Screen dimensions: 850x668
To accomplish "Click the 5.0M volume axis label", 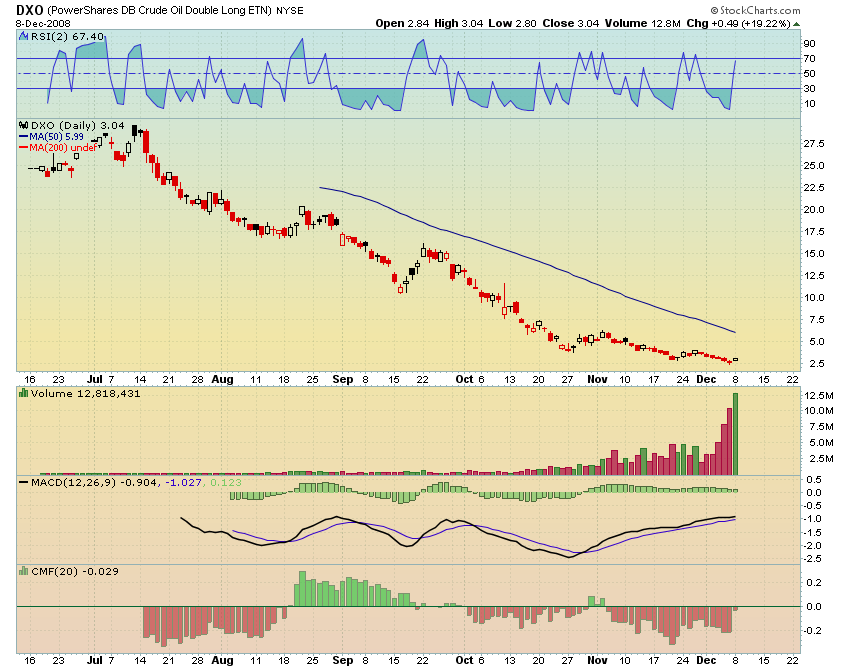I will 821,442.
